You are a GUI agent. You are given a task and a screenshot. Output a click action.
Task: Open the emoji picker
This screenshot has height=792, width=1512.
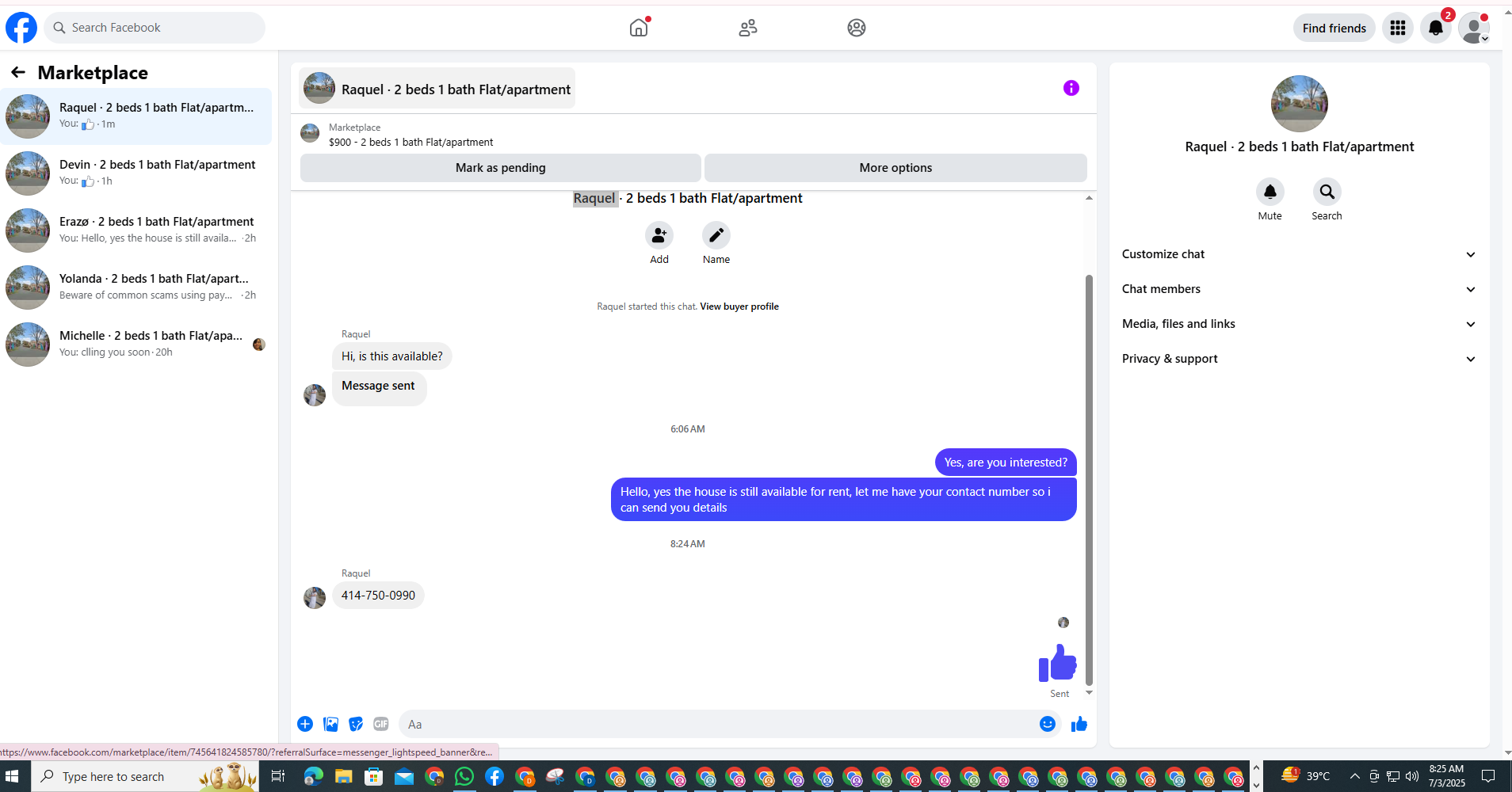[1048, 724]
